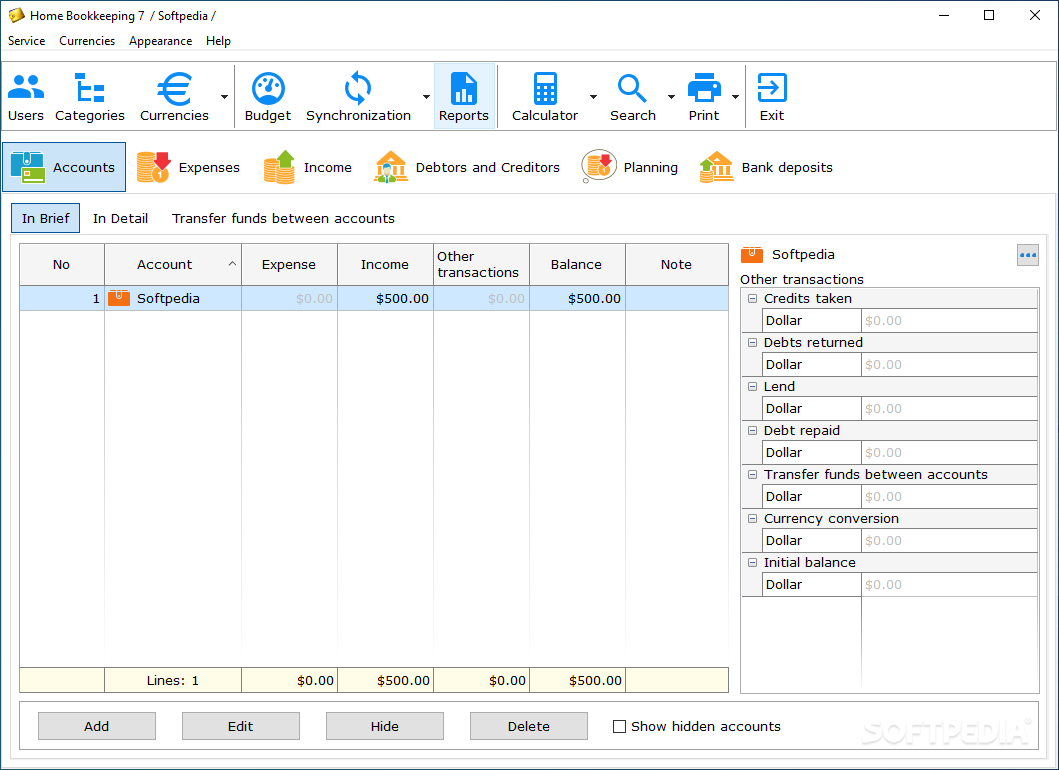
Task: Click the Hide button
Action: [384, 726]
